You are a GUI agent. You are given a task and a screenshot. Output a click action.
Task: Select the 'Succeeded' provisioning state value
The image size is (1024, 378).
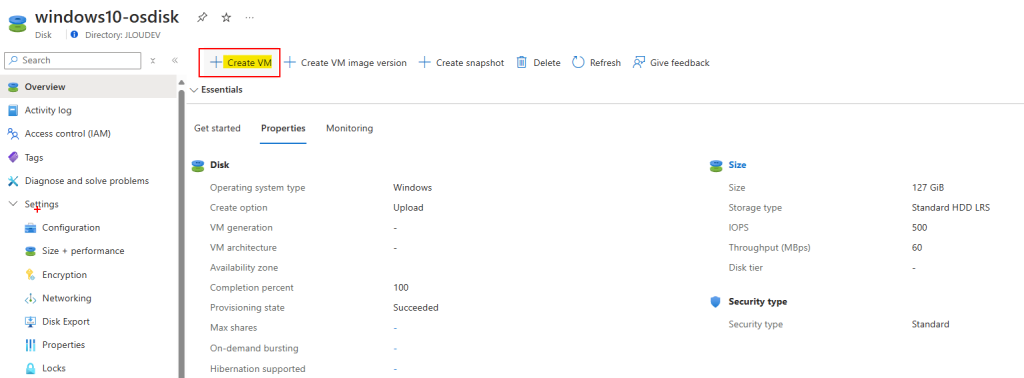click(415, 307)
